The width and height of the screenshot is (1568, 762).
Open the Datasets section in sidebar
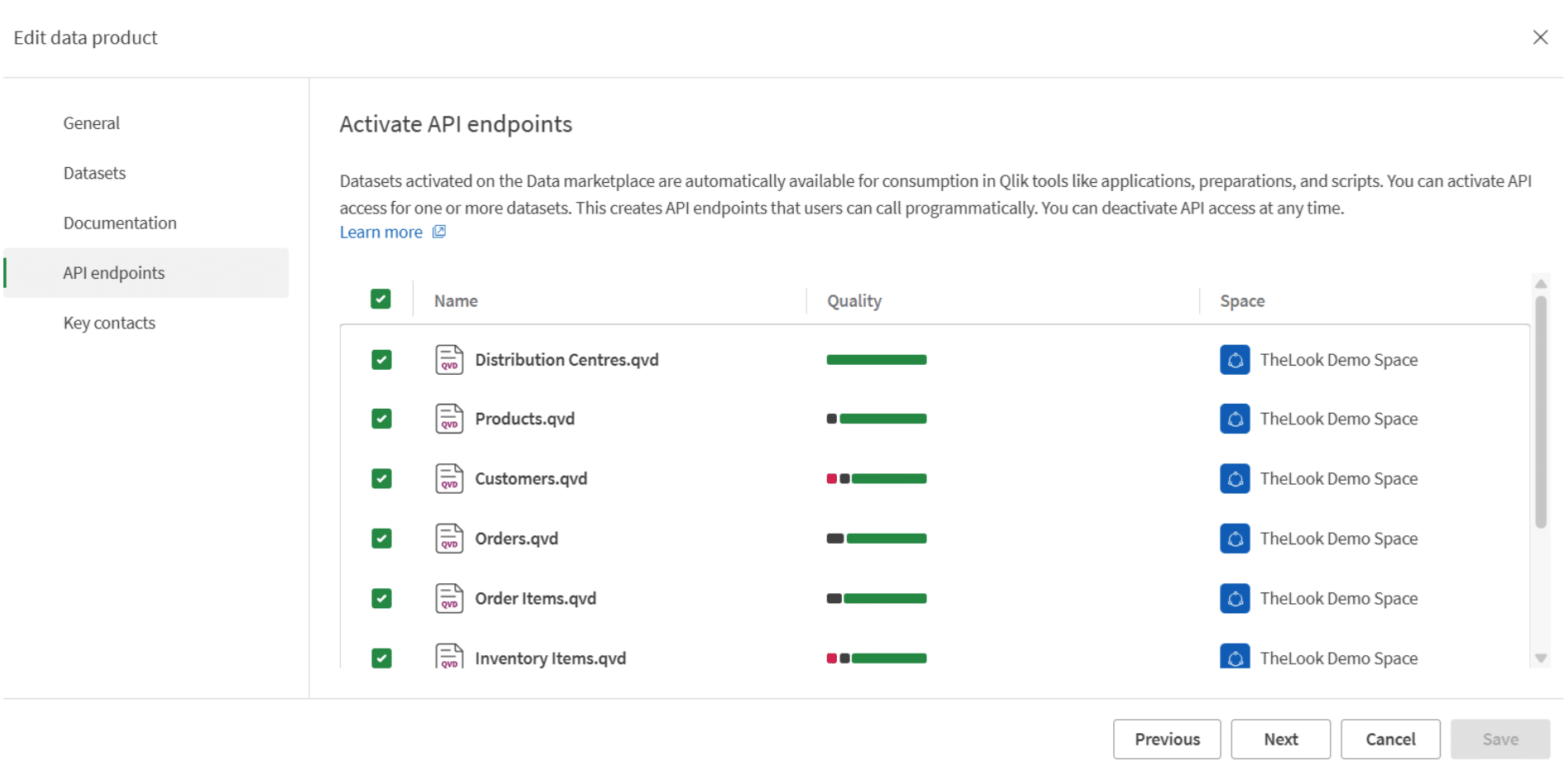(x=94, y=173)
